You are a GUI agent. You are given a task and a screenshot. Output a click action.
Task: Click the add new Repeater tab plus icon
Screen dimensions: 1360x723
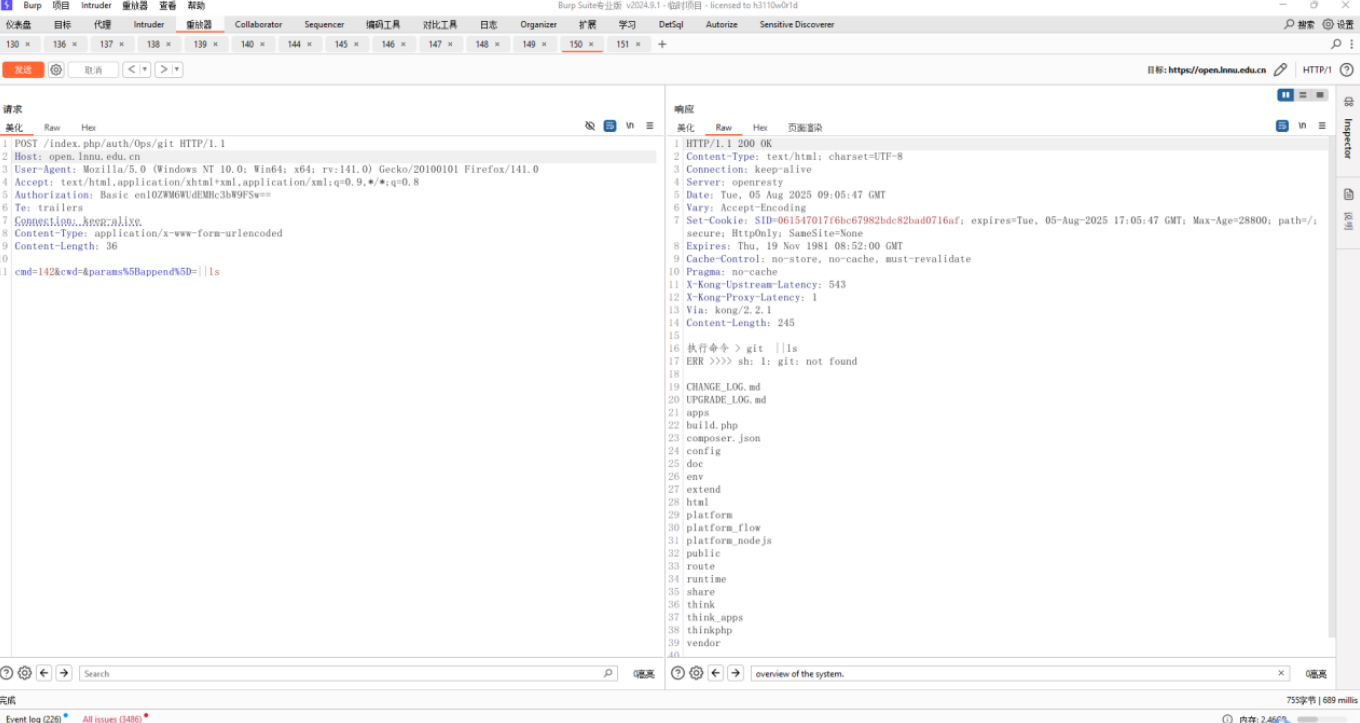[x=662, y=44]
